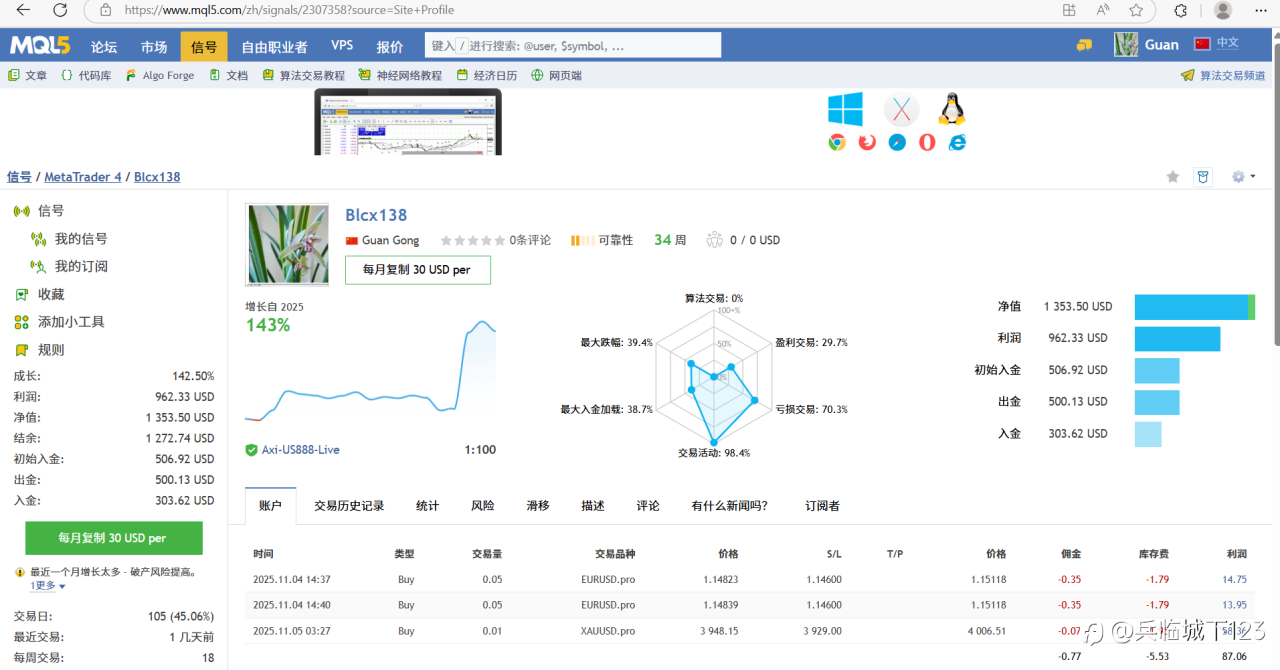Open the 算法交易频道 link
The height and width of the screenshot is (670, 1280).
[x=1223, y=75]
